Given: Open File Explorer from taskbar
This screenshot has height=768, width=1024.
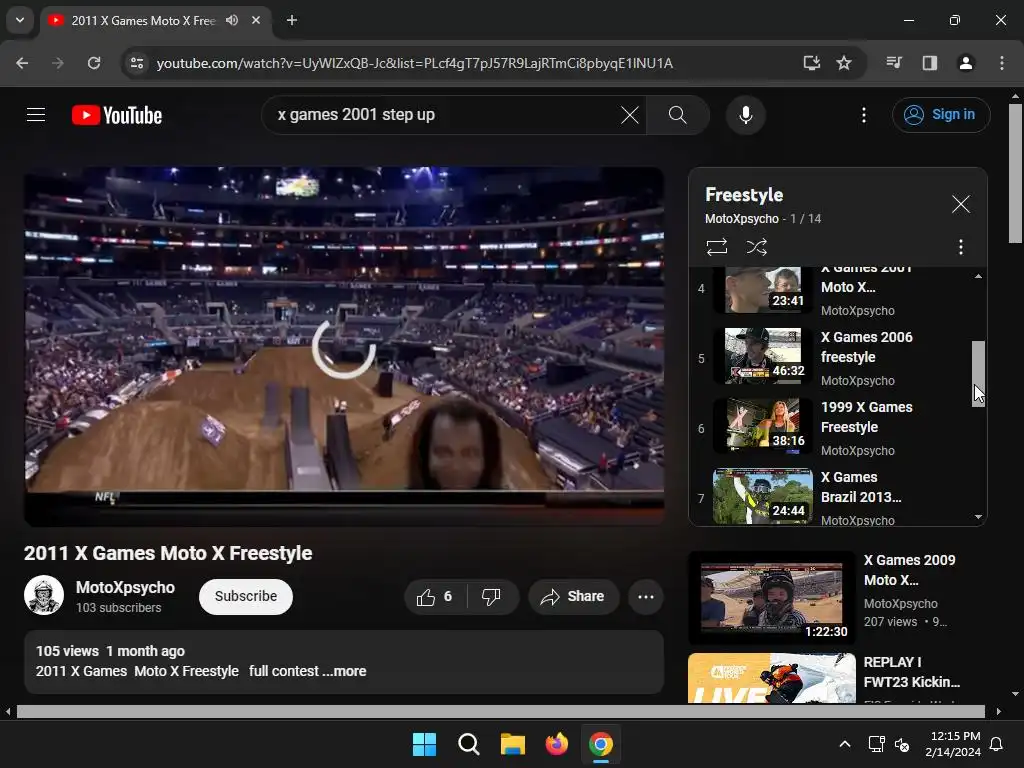Looking at the screenshot, I should coord(513,744).
